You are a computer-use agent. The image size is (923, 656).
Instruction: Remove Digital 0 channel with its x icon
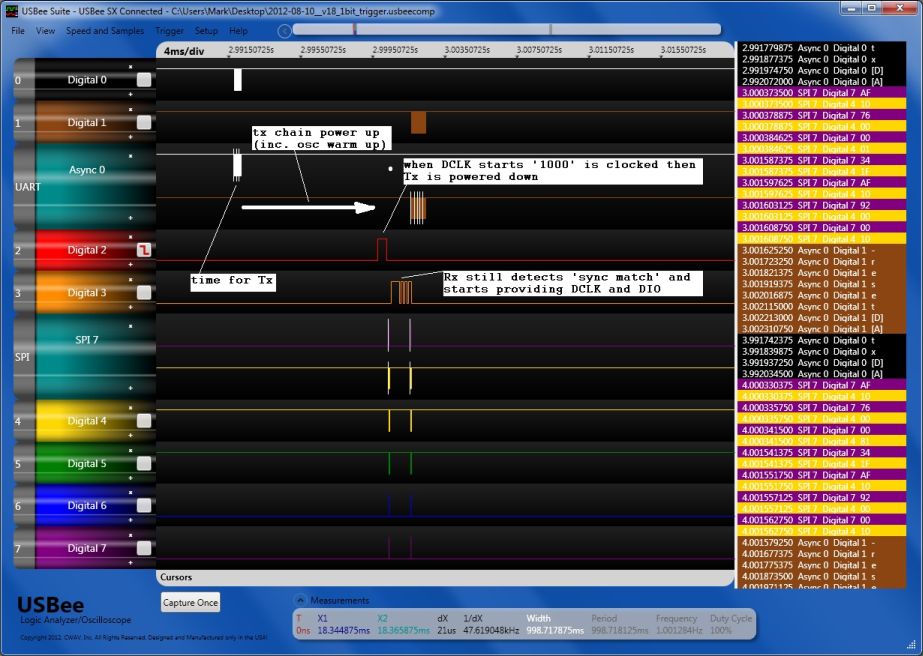pyautogui.click(x=131, y=67)
